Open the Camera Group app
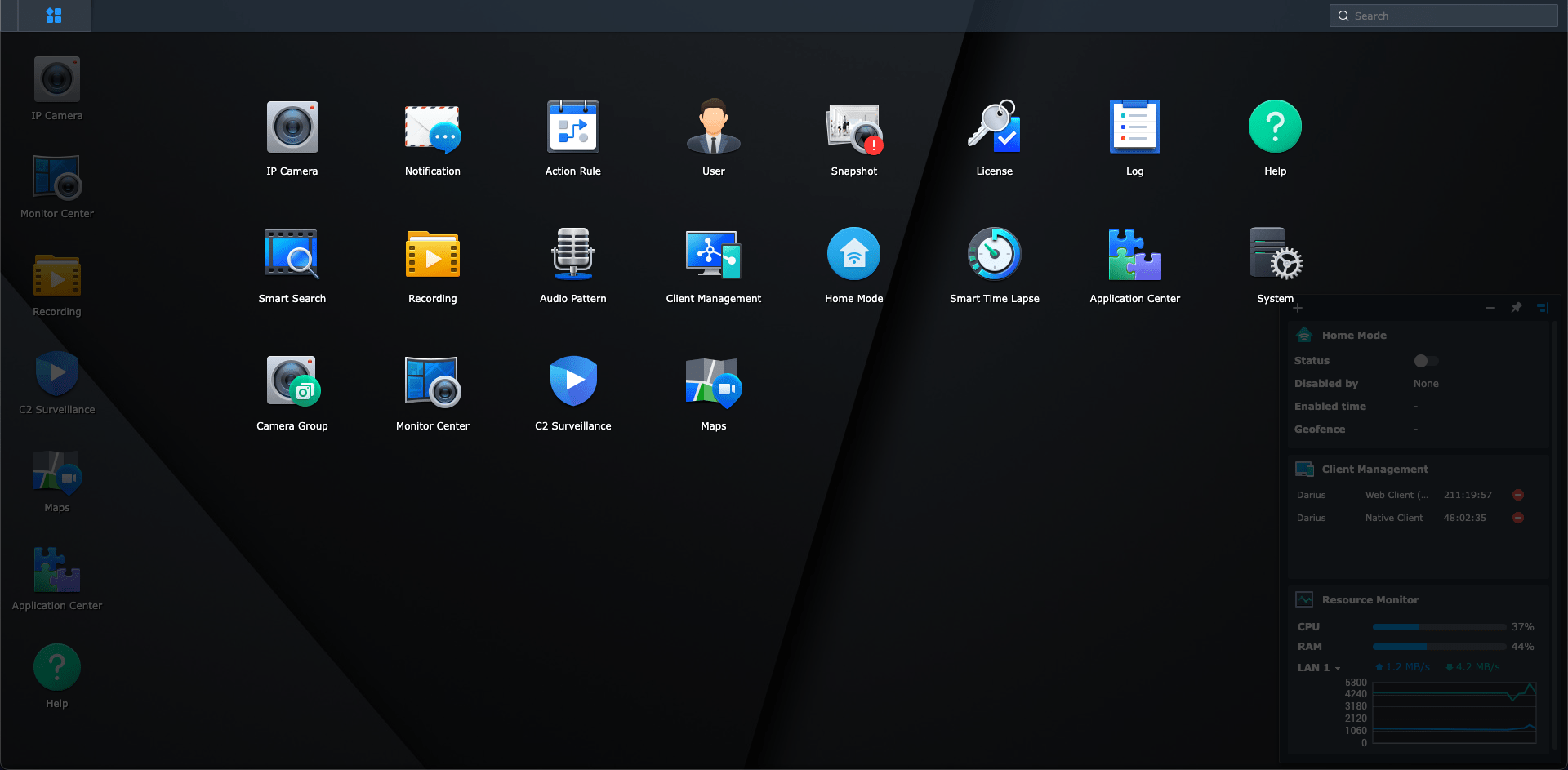1568x770 pixels. point(292,382)
